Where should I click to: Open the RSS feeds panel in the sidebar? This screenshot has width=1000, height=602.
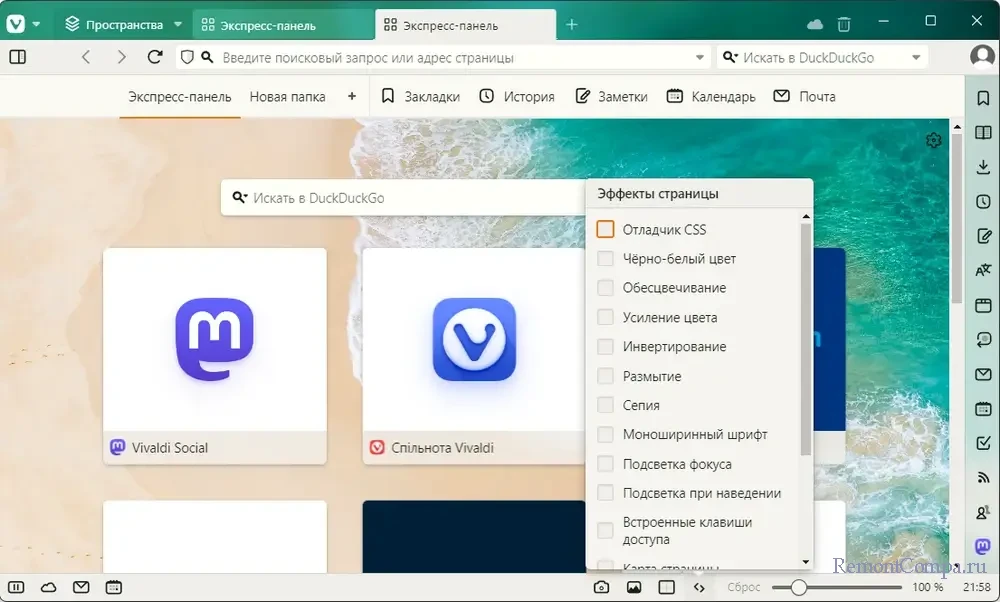coord(983,478)
